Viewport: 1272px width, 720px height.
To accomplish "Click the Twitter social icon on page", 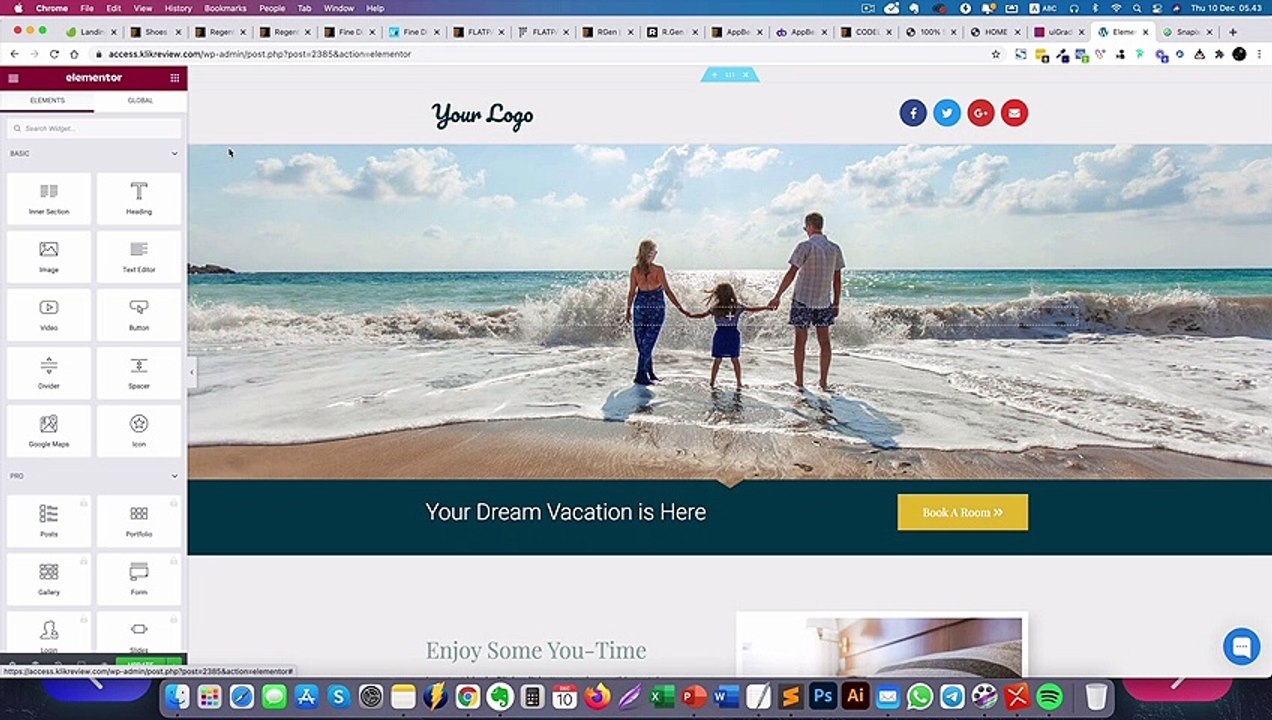I will [x=947, y=113].
